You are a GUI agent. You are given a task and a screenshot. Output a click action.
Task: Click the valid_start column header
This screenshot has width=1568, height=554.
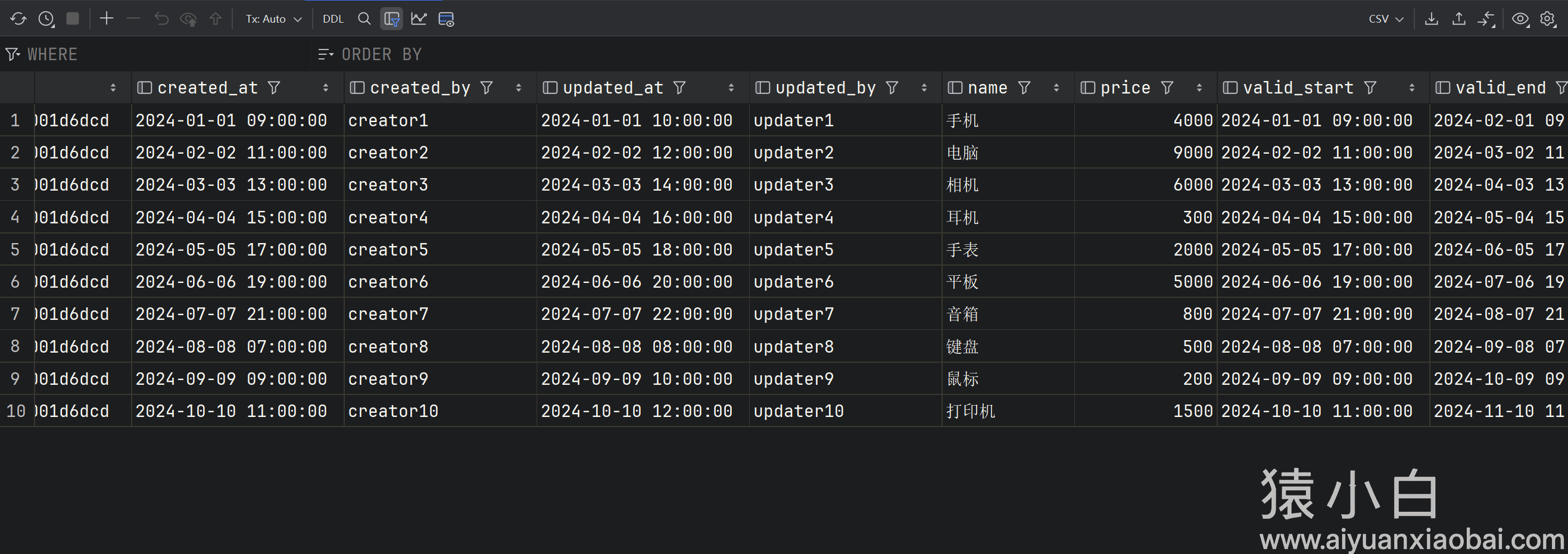pos(1297,88)
